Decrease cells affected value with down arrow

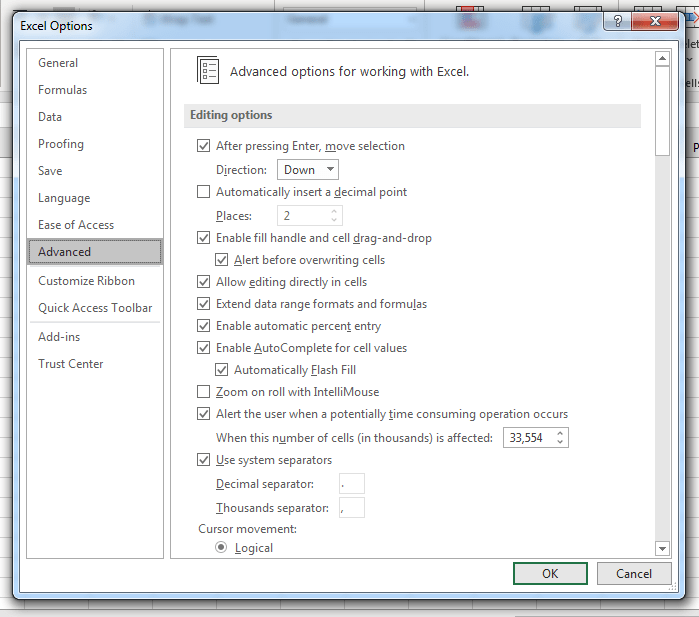click(560, 442)
